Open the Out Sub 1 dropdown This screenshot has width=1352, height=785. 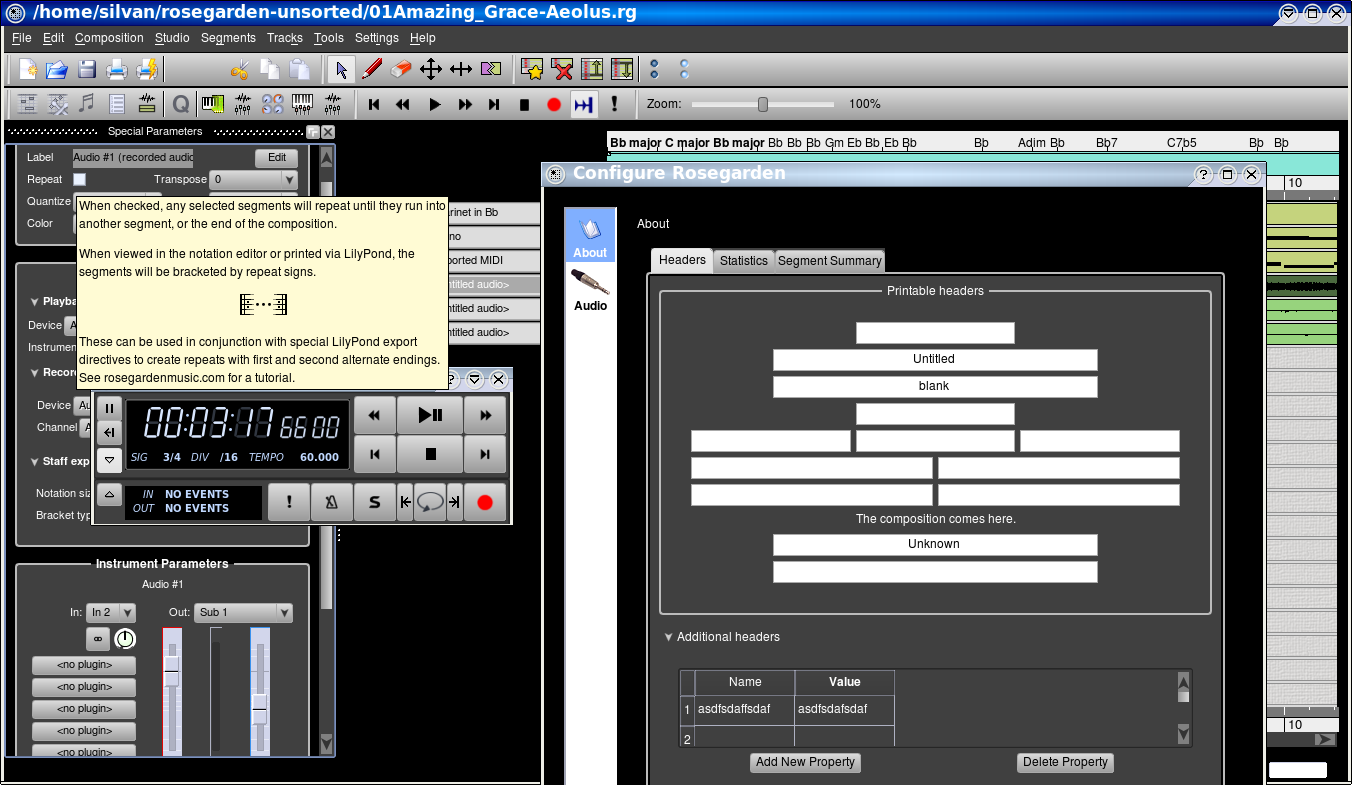(x=243, y=612)
